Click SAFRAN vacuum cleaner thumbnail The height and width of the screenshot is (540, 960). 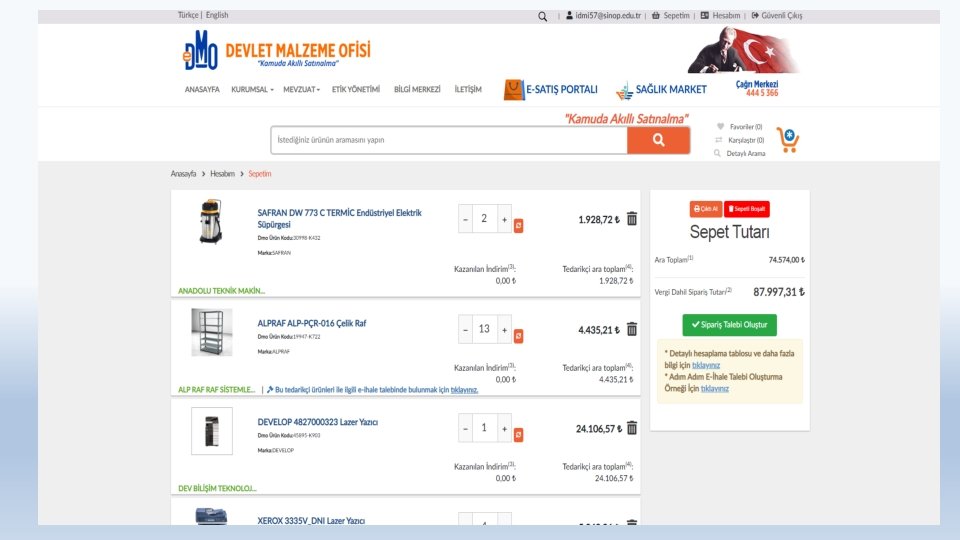[x=211, y=221]
